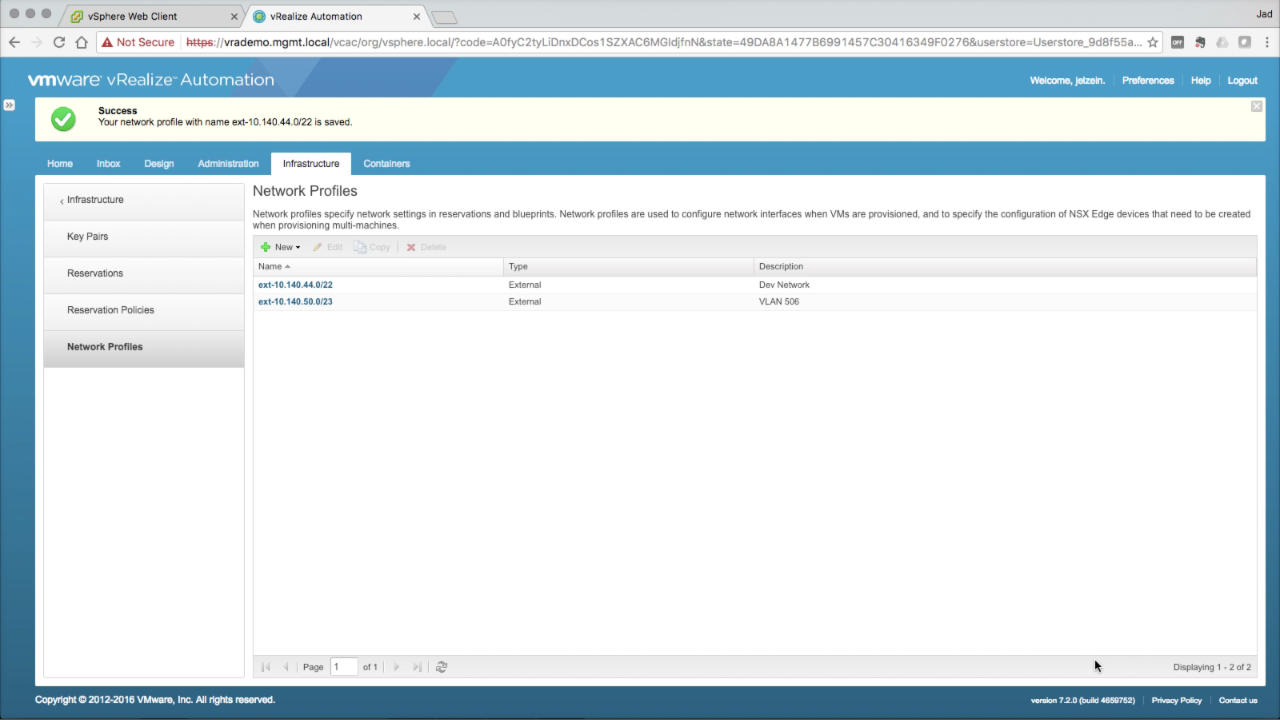The height and width of the screenshot is (720, 1280).
Task: Click the Edit toolbar button
Action: (328, 247)
